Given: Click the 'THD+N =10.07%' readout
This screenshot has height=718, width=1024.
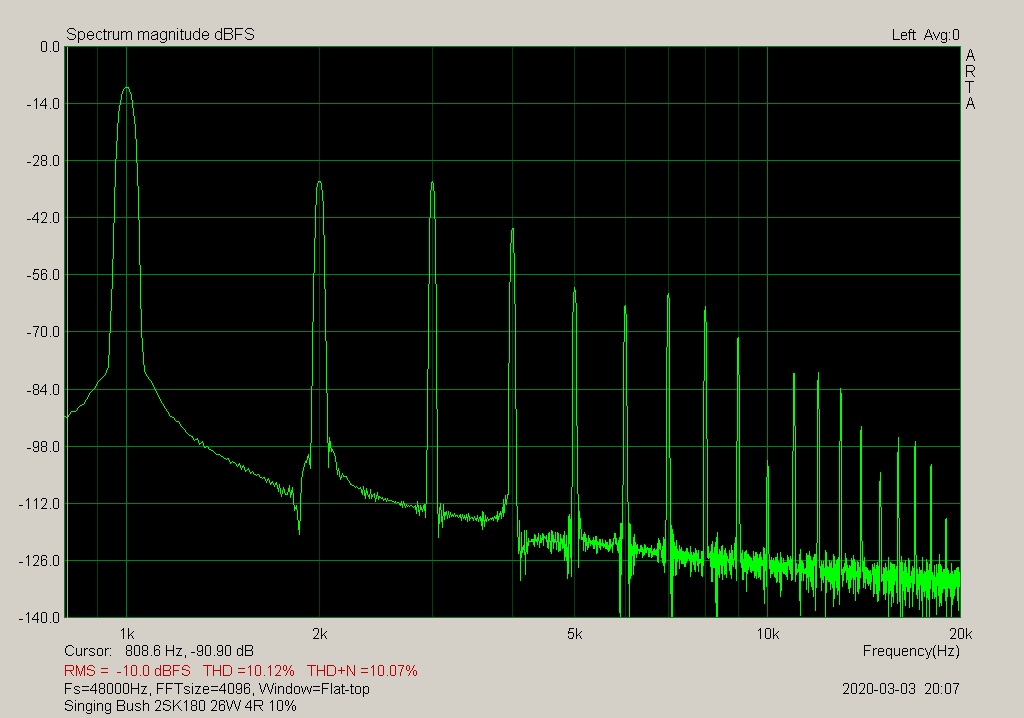Looking at the screenshot, I should (x=362, y=670).
